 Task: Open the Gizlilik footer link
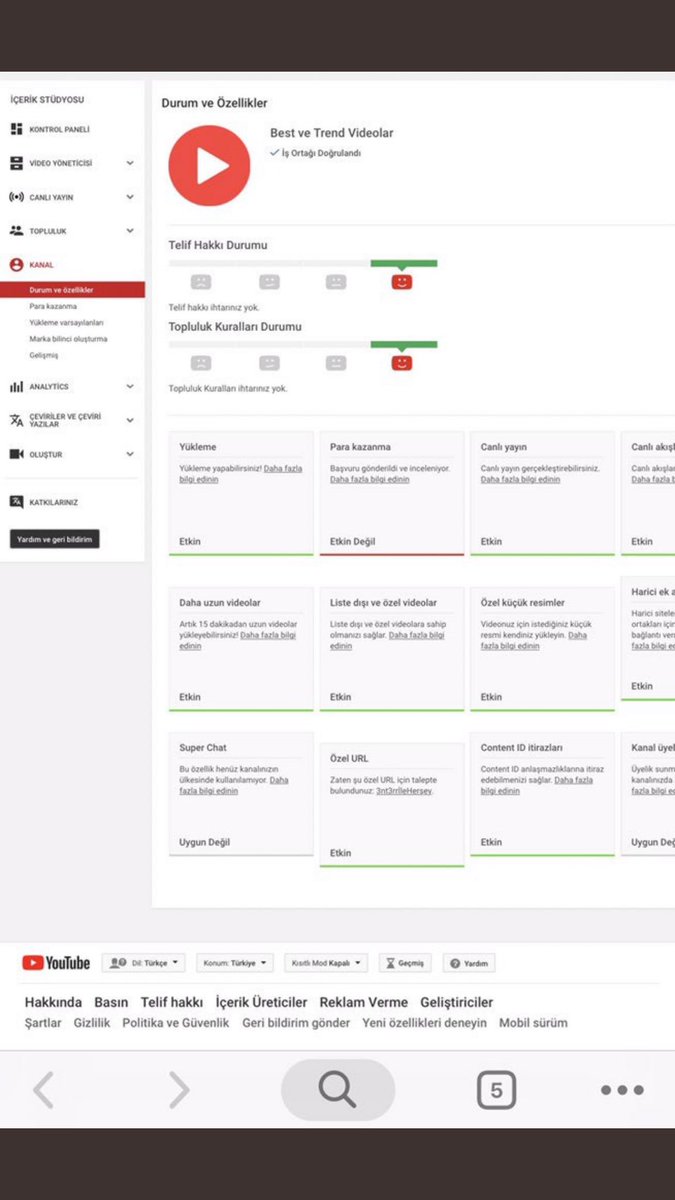coord(92,1023)
